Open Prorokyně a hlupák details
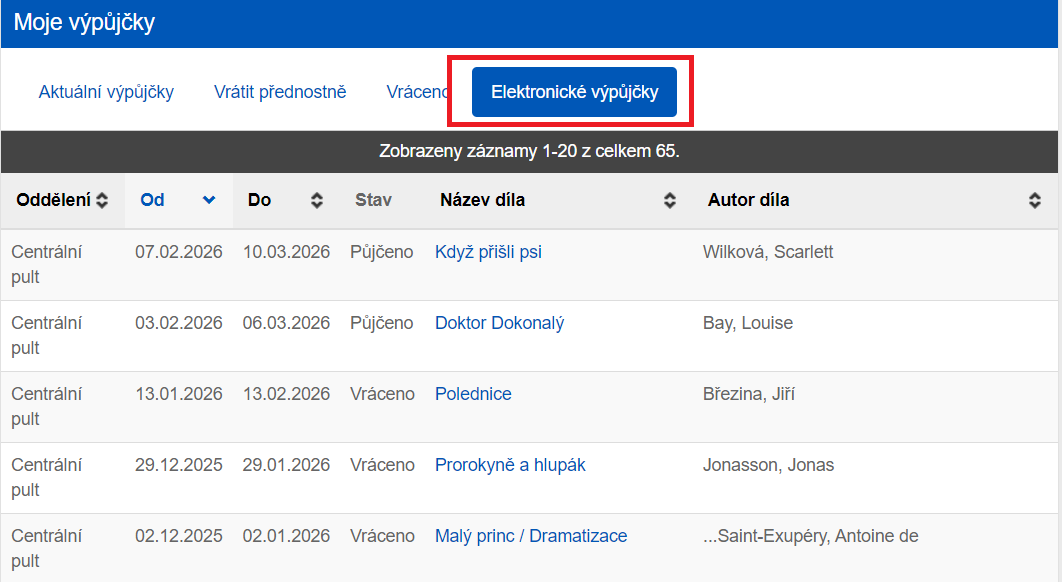This screenshot has width=1062, height=582. click(x=510, y=465)
